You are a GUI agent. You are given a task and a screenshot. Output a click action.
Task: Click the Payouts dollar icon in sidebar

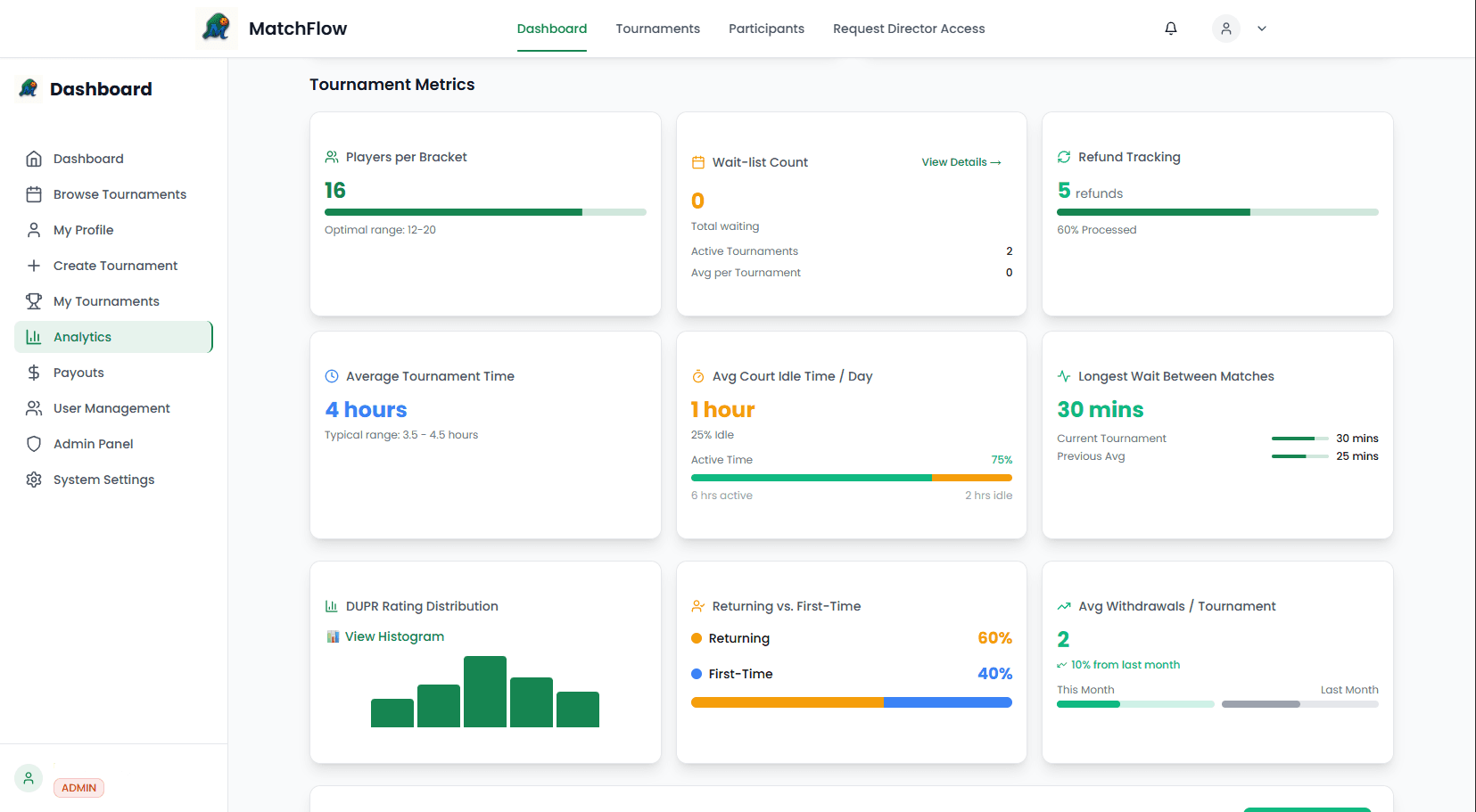[33, 372]
